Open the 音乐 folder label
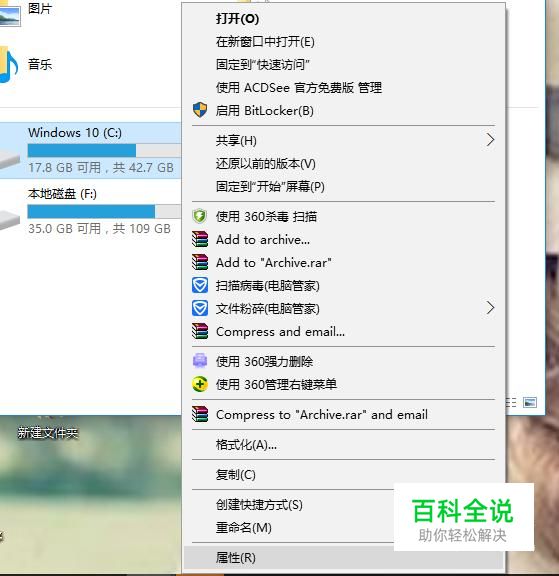 [40, 64]
